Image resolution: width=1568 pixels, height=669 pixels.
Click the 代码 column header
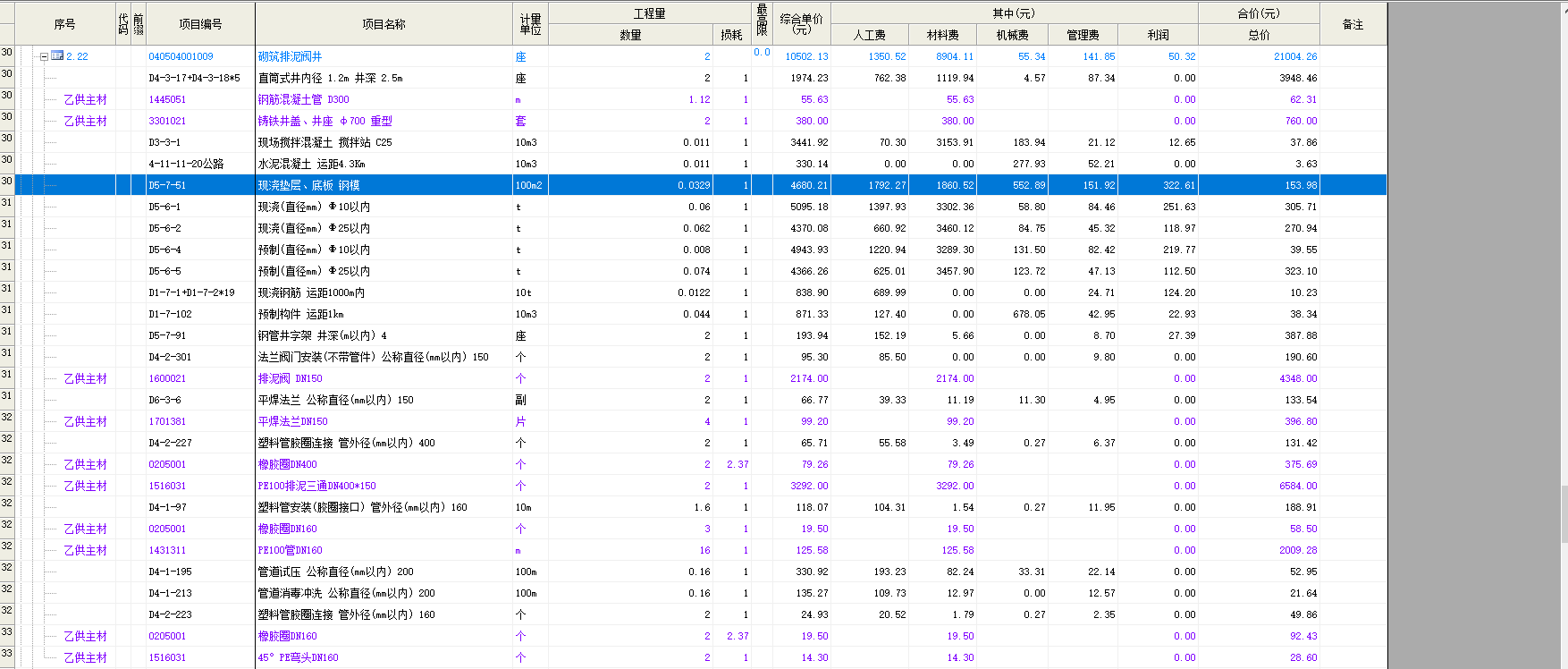(123, 24)
